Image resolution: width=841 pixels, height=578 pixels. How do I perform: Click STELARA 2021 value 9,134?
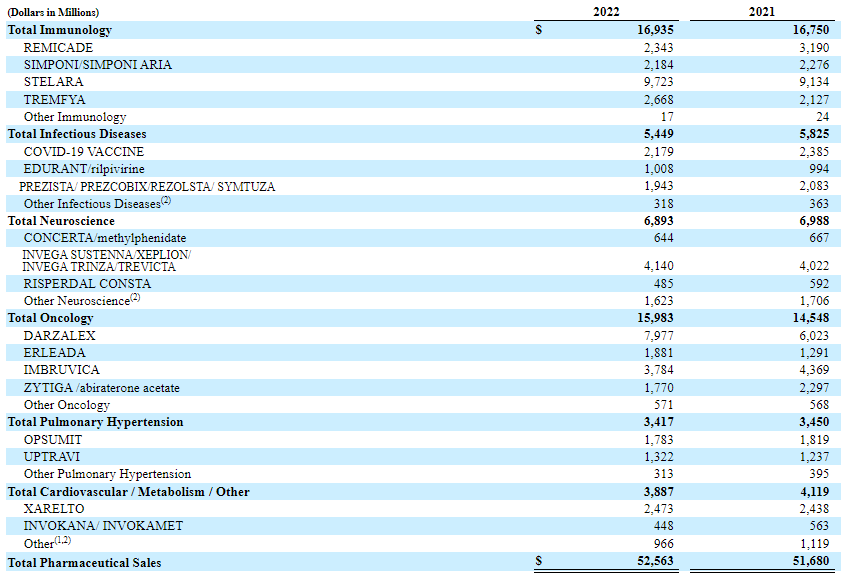click(x=814, y=82)
